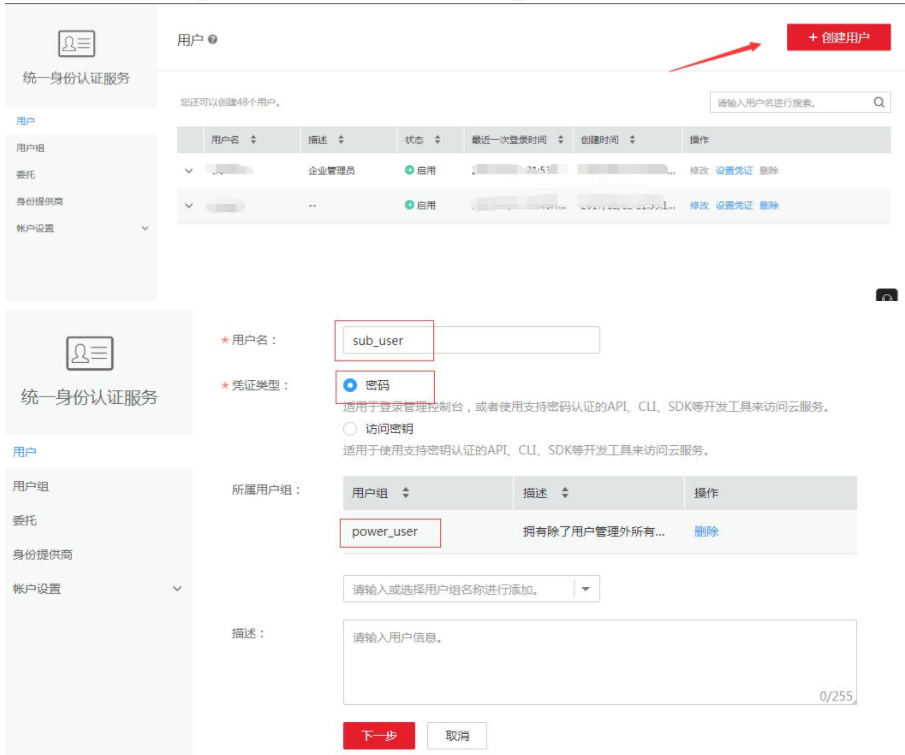Click the search magnifier icon
The height and width of the screenshot is (755, 905).
(x=878, y=102)
